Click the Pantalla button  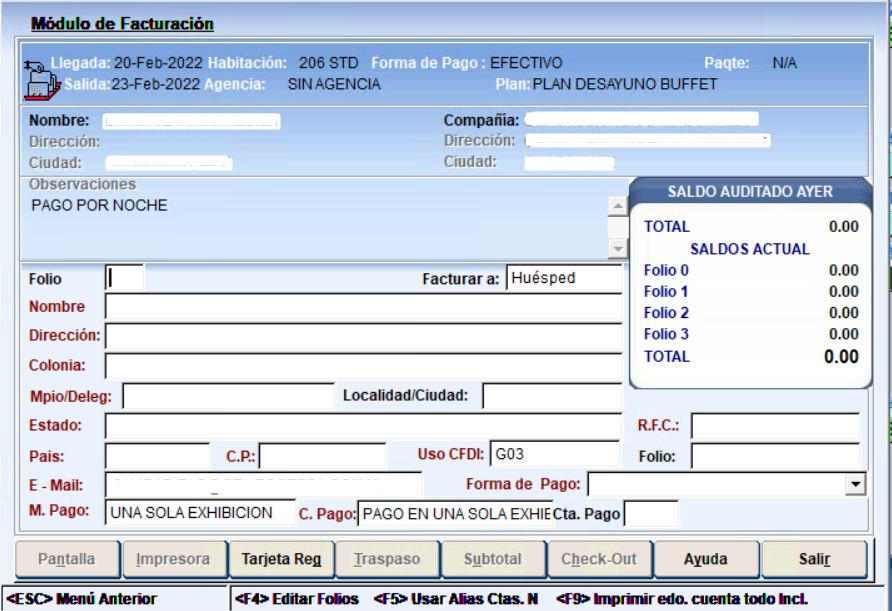tap(67, 559)
